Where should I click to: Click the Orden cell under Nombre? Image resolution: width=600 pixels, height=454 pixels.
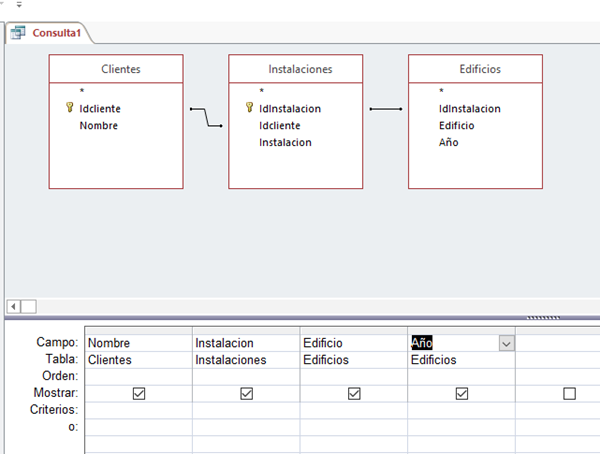(139, 377)
